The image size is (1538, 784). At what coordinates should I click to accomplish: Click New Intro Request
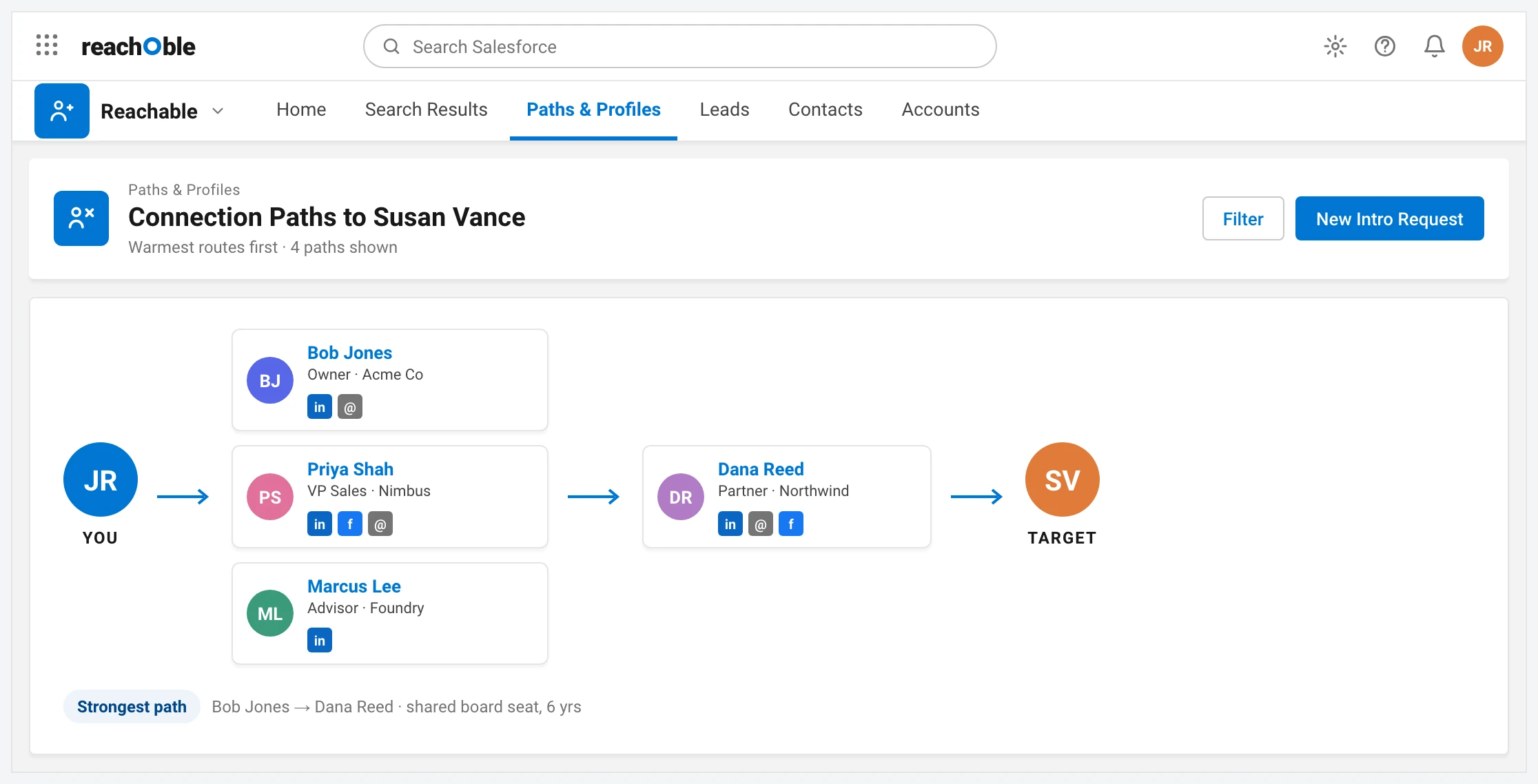(1390, 218)
